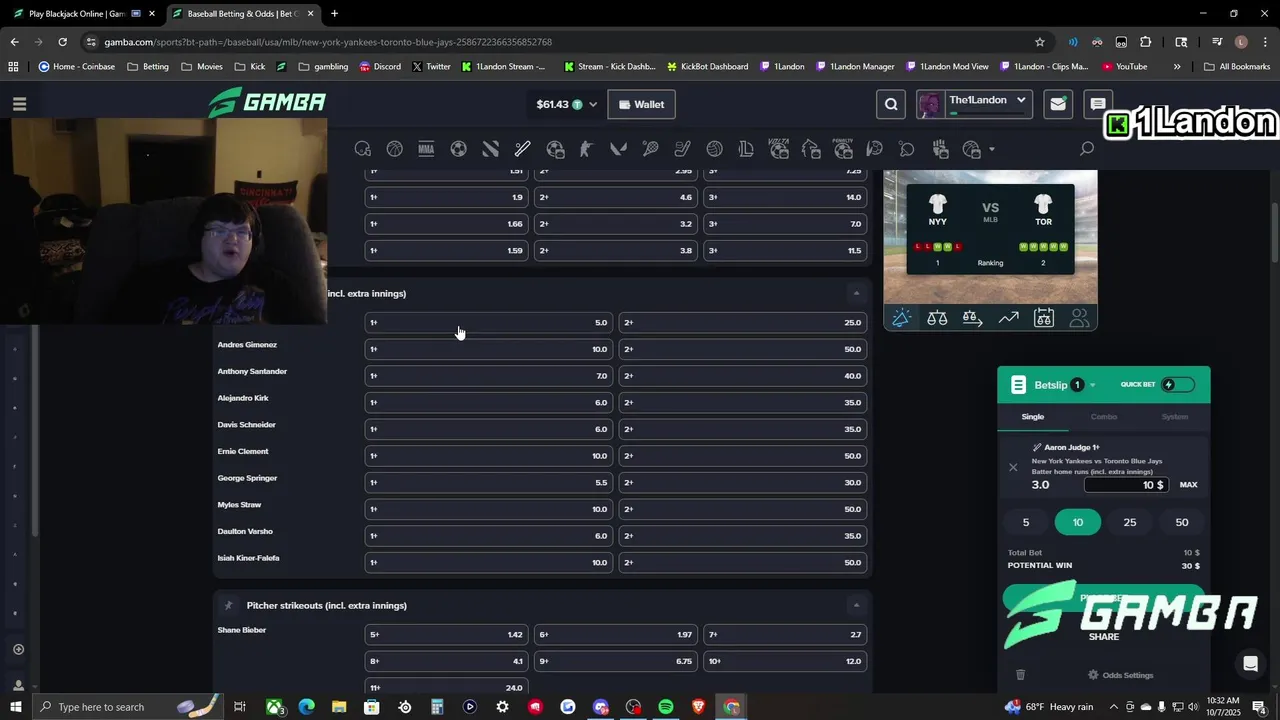This screenshot has height=720, width=1280.
Task: Select the soccer ball sport icon
Action: click(458, 149)
